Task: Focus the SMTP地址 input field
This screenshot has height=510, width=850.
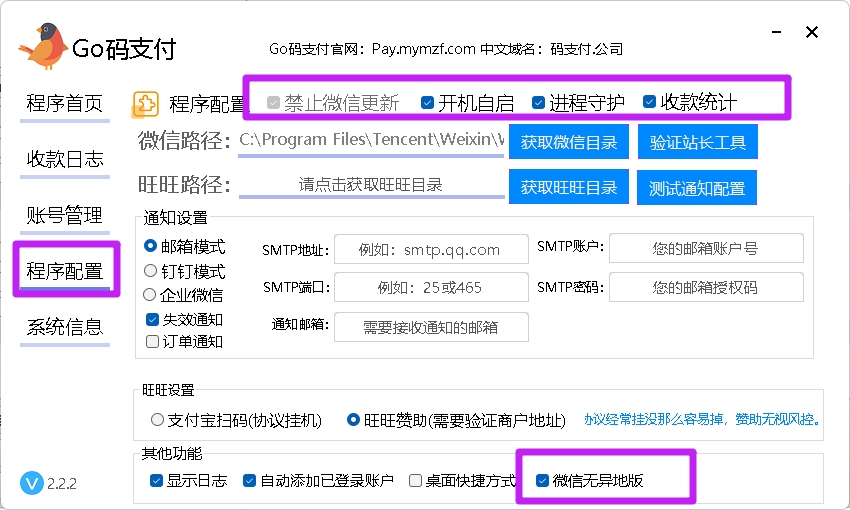Action: click(431, 249)
